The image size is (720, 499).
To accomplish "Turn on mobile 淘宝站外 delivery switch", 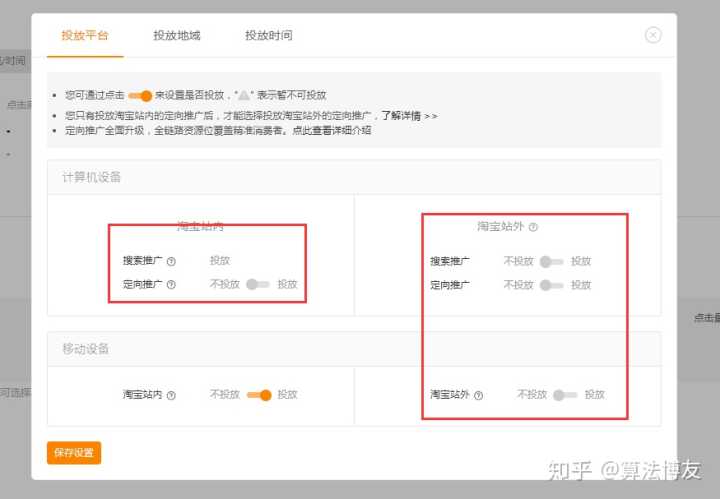I will pyautogui.click(x=565, y=395).
